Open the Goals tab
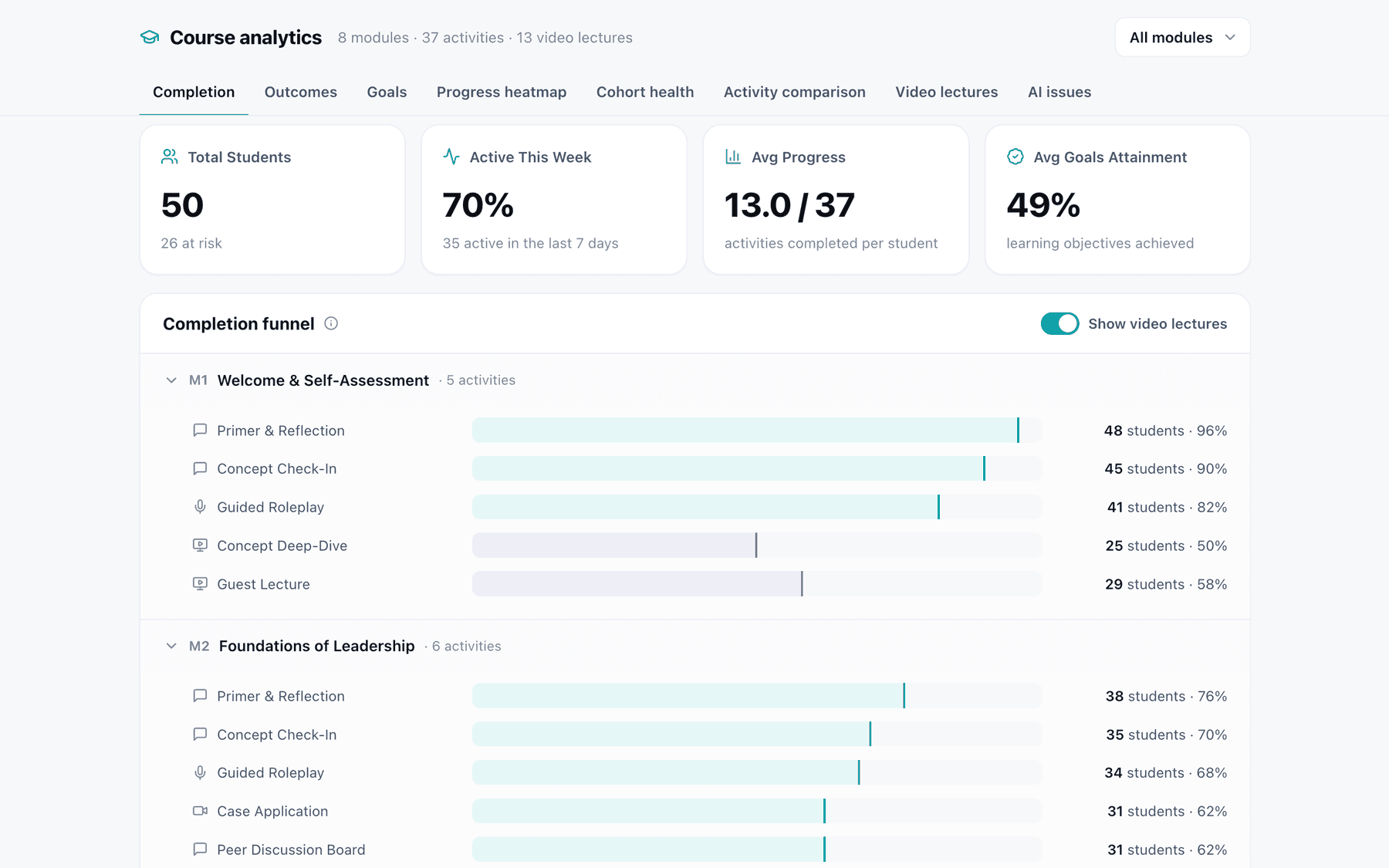1389x868 pixels. tap(387, 92)
